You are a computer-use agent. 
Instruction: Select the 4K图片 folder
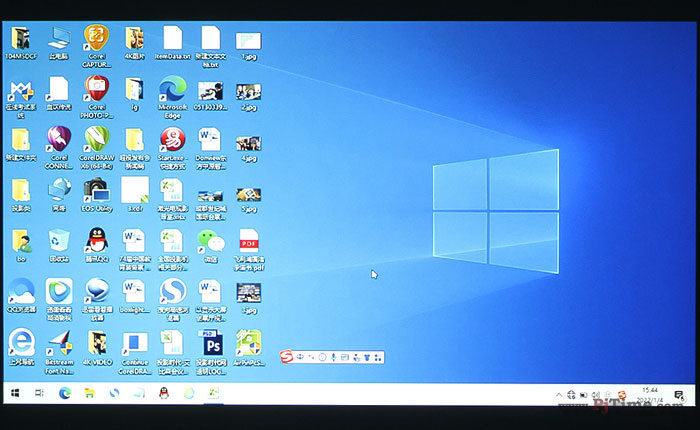coord(134,38)
